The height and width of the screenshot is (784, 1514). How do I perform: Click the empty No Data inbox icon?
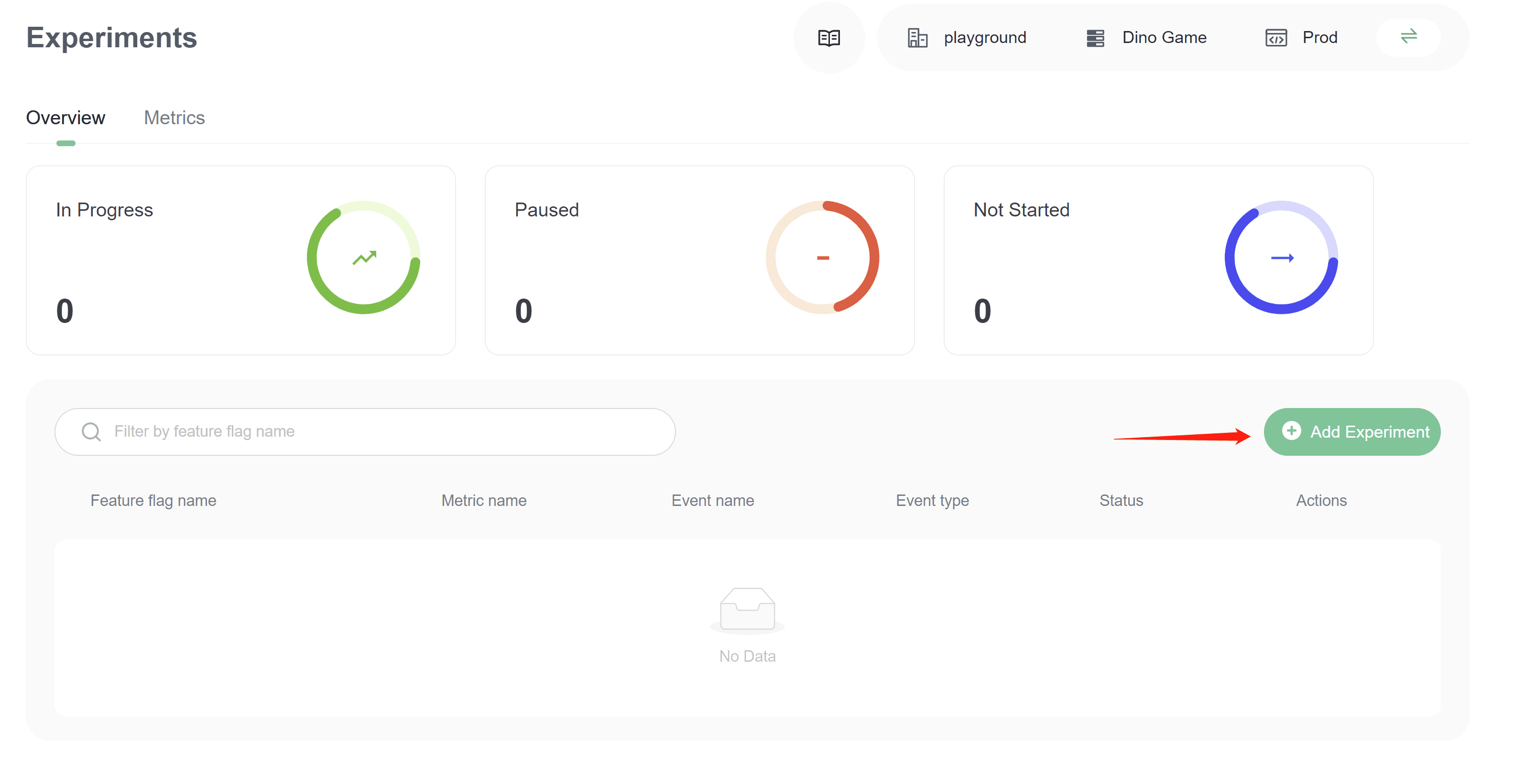pyautogui.click(x=747, y=609)
